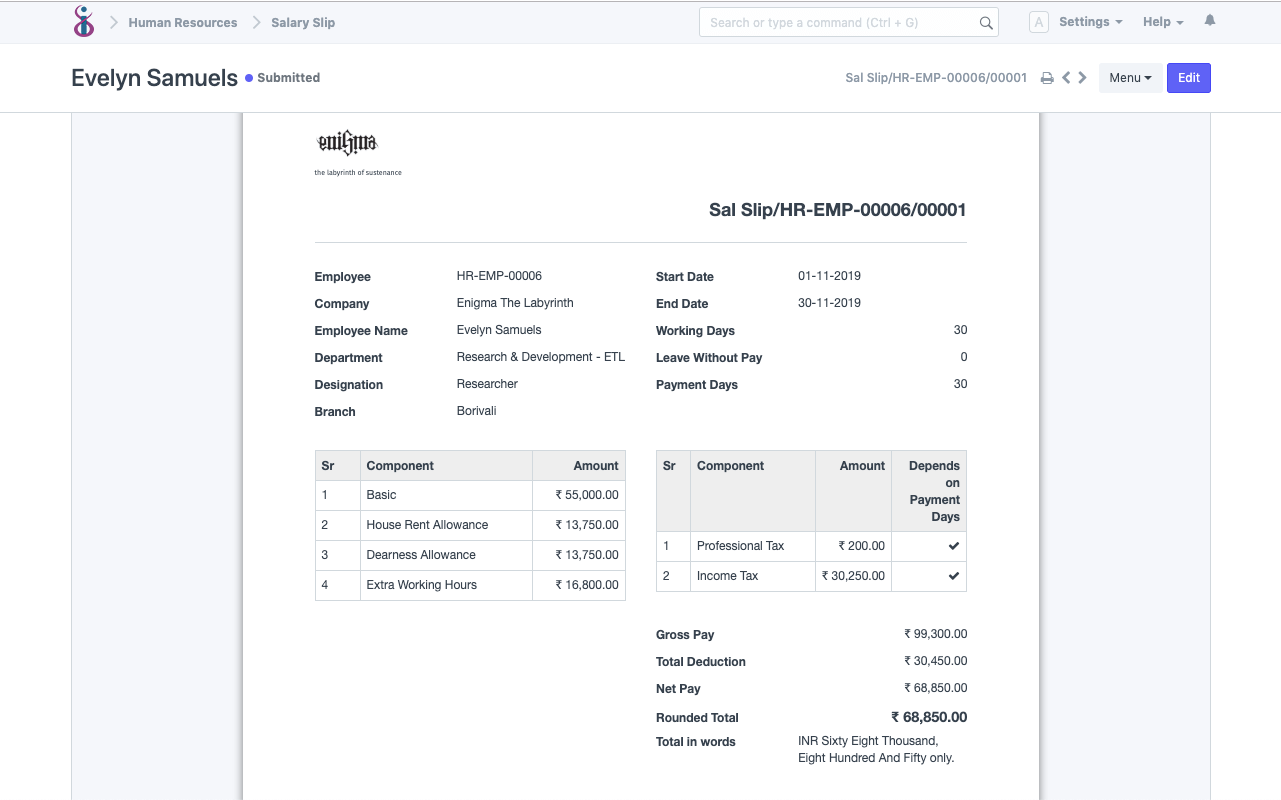The height and width of the screenshot is (800, 1281).
Task: Expand the Settings dropdown
Action: pos(1090,21)
